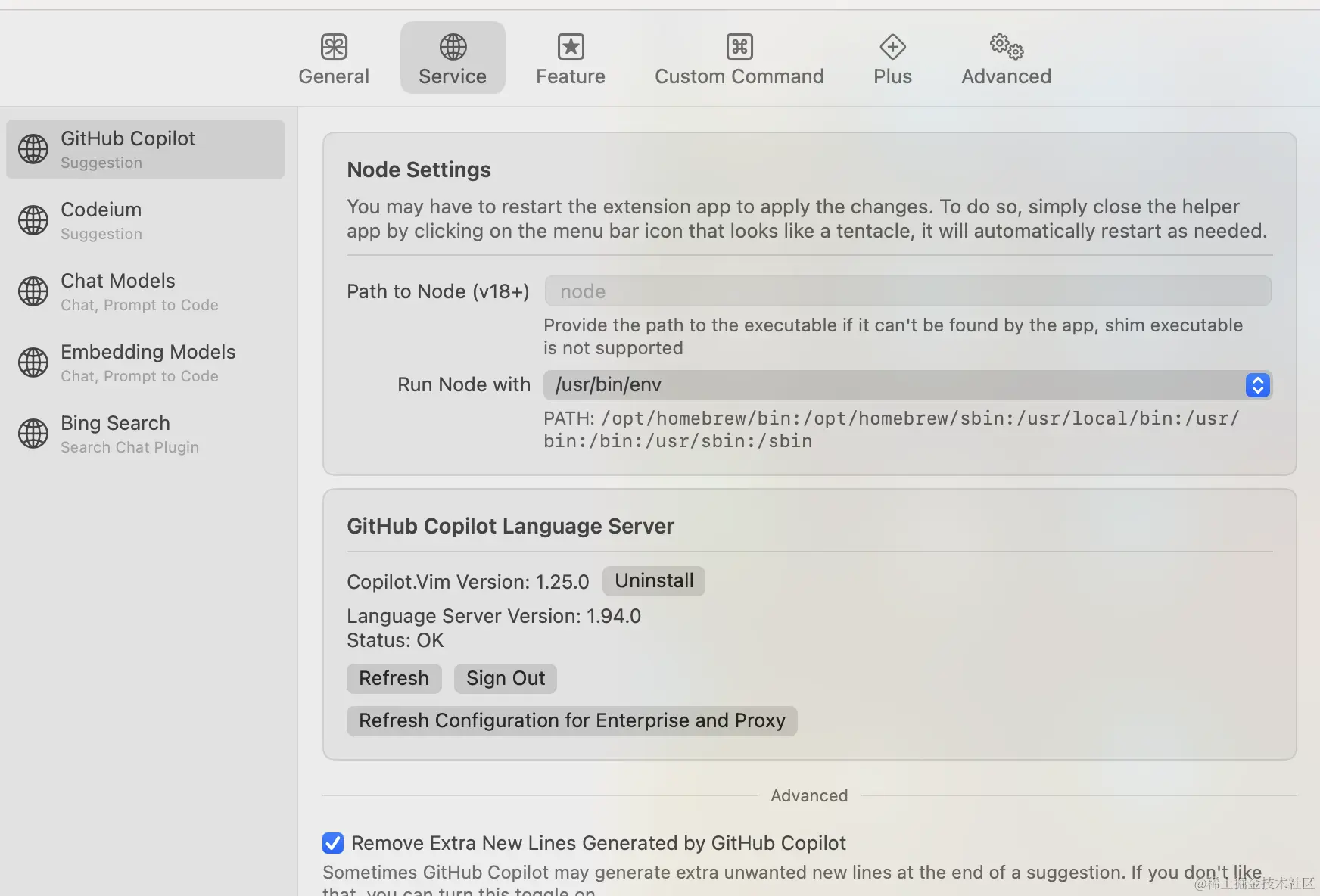
Task: Select Bing Search in the sidebar
Action: (145, 434)
